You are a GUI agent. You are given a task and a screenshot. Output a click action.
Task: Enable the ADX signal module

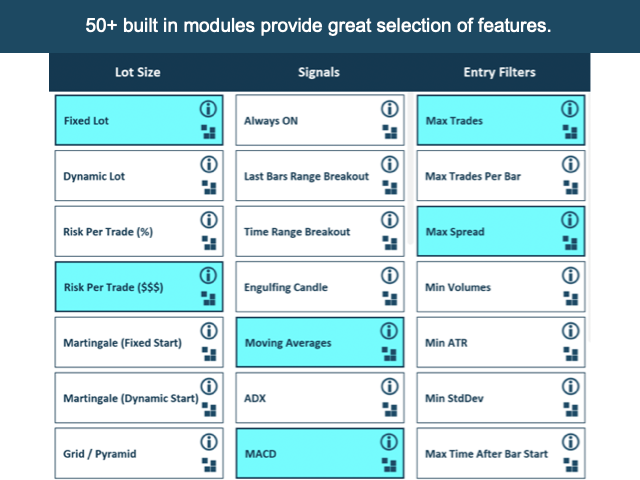[x=320, y=398]
